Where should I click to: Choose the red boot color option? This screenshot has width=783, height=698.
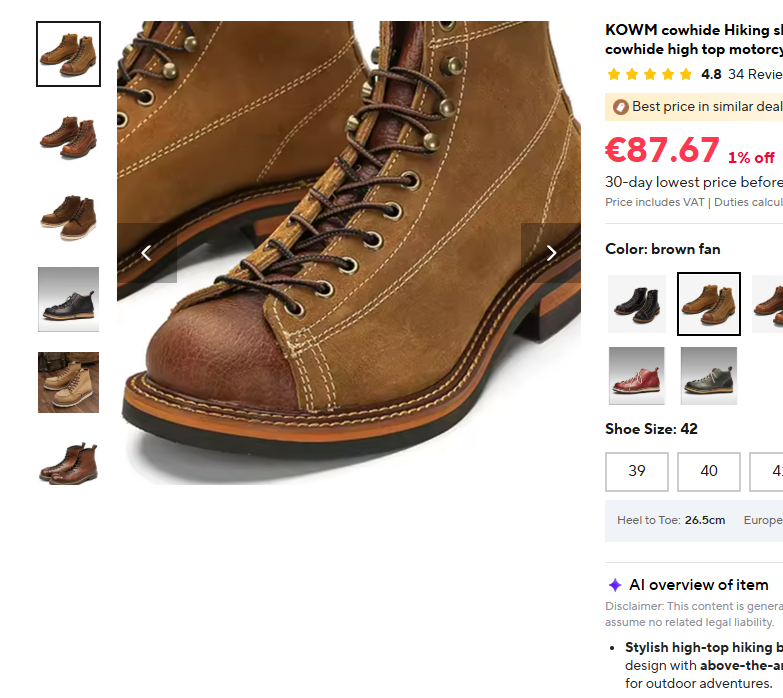(637, 375)
